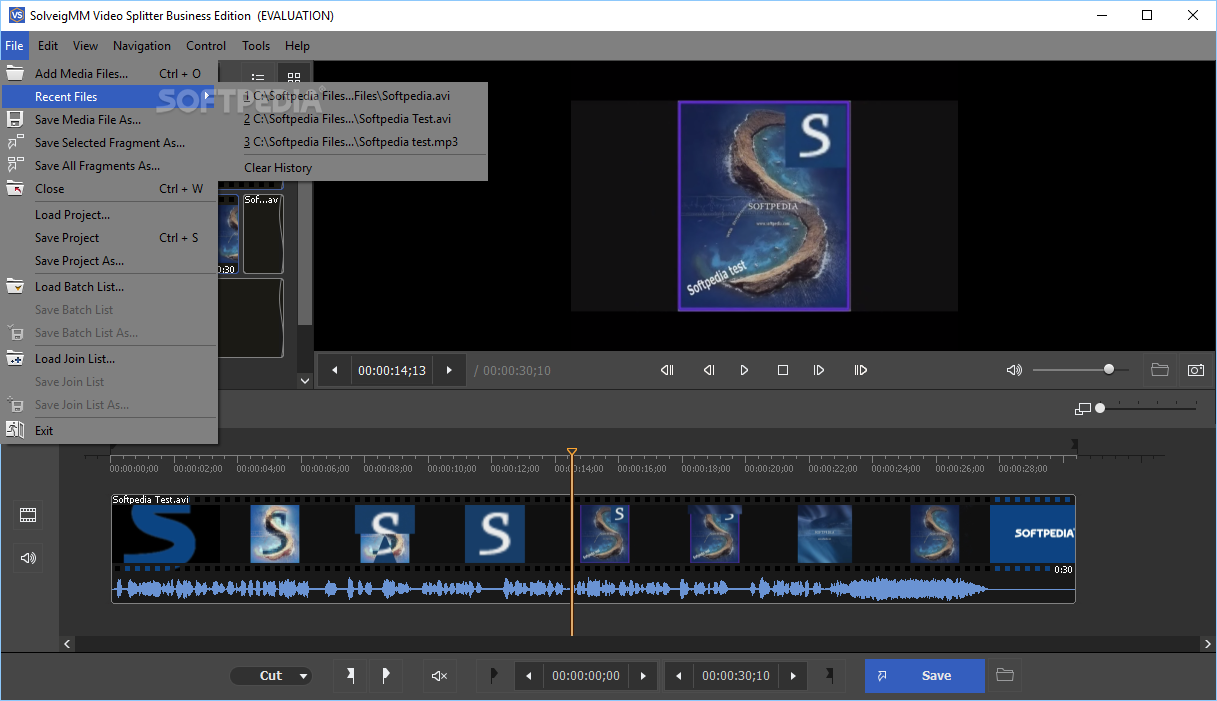Click the Save Media File As disk icon
The image size is (1217, 701).
(x=15, y=119)
